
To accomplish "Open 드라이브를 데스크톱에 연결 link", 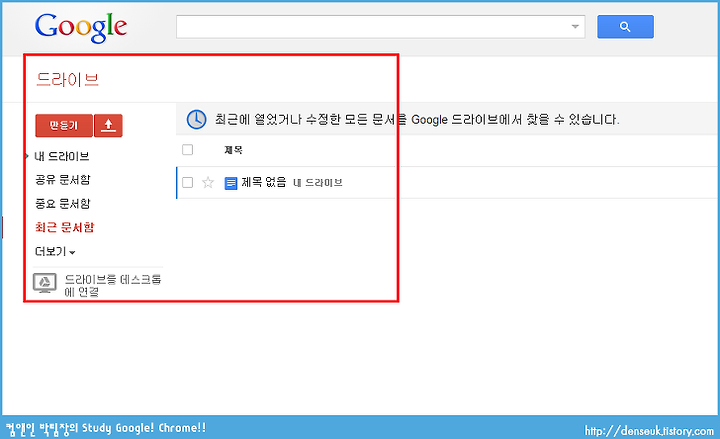I will pyautogui.click(x=112, y=285).
